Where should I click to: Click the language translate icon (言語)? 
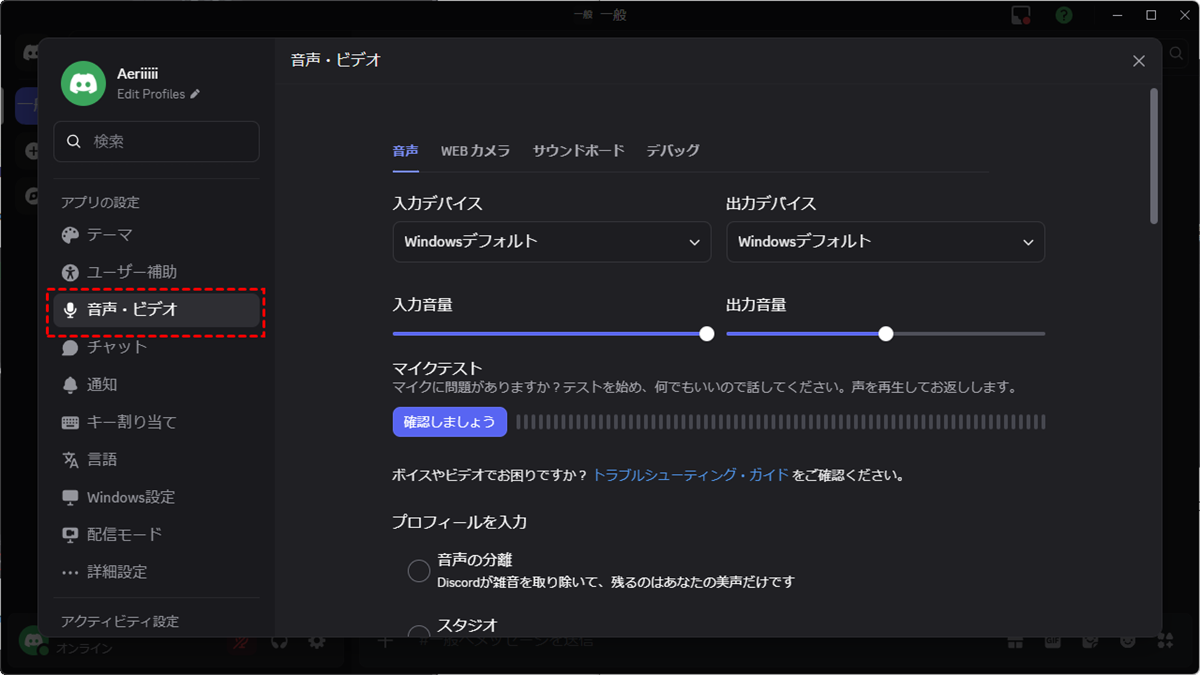click(x=70, y=460)
